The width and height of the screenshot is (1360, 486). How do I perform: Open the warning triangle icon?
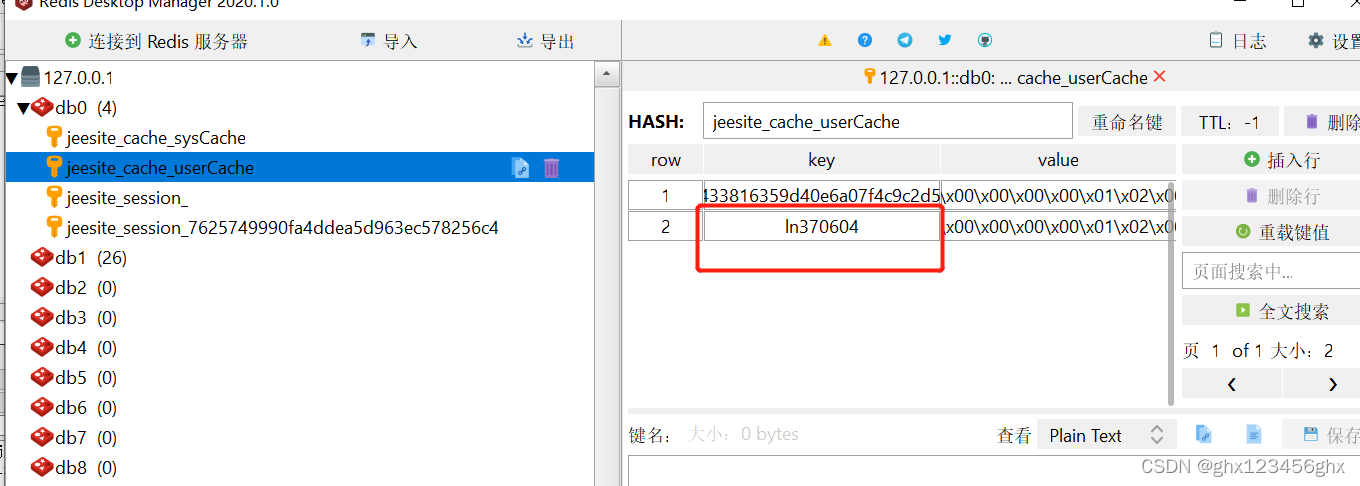(825, 41)
